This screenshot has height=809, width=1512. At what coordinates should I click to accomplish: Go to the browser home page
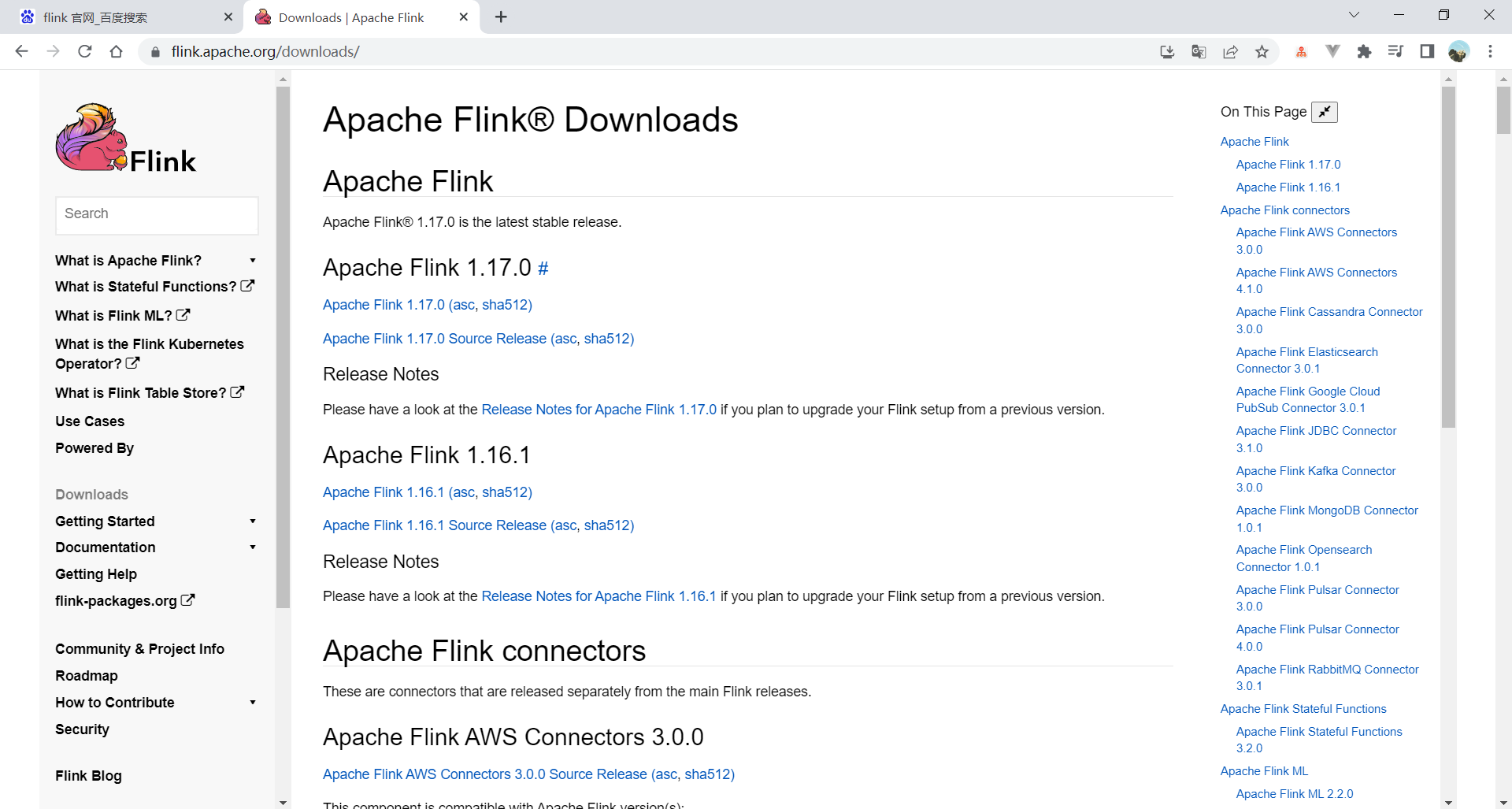point(117,51)
